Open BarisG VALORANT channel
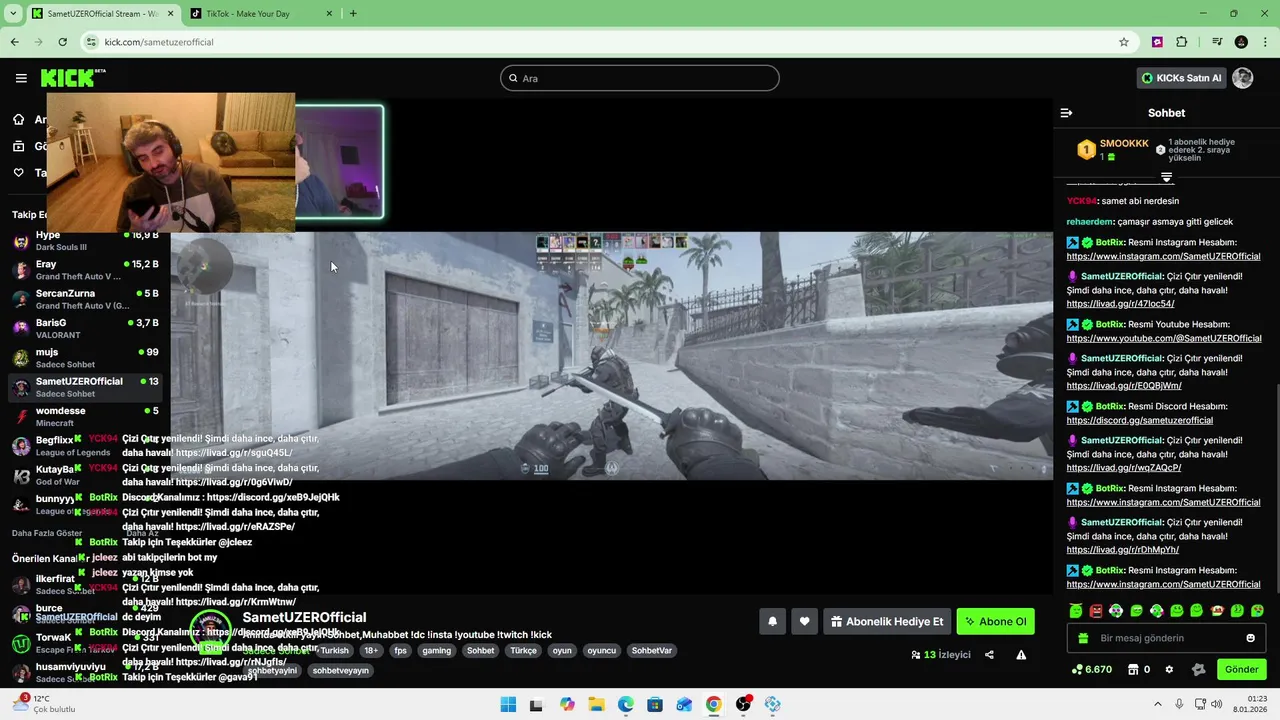Screen dimensions: 1280x720 (85, 328)
